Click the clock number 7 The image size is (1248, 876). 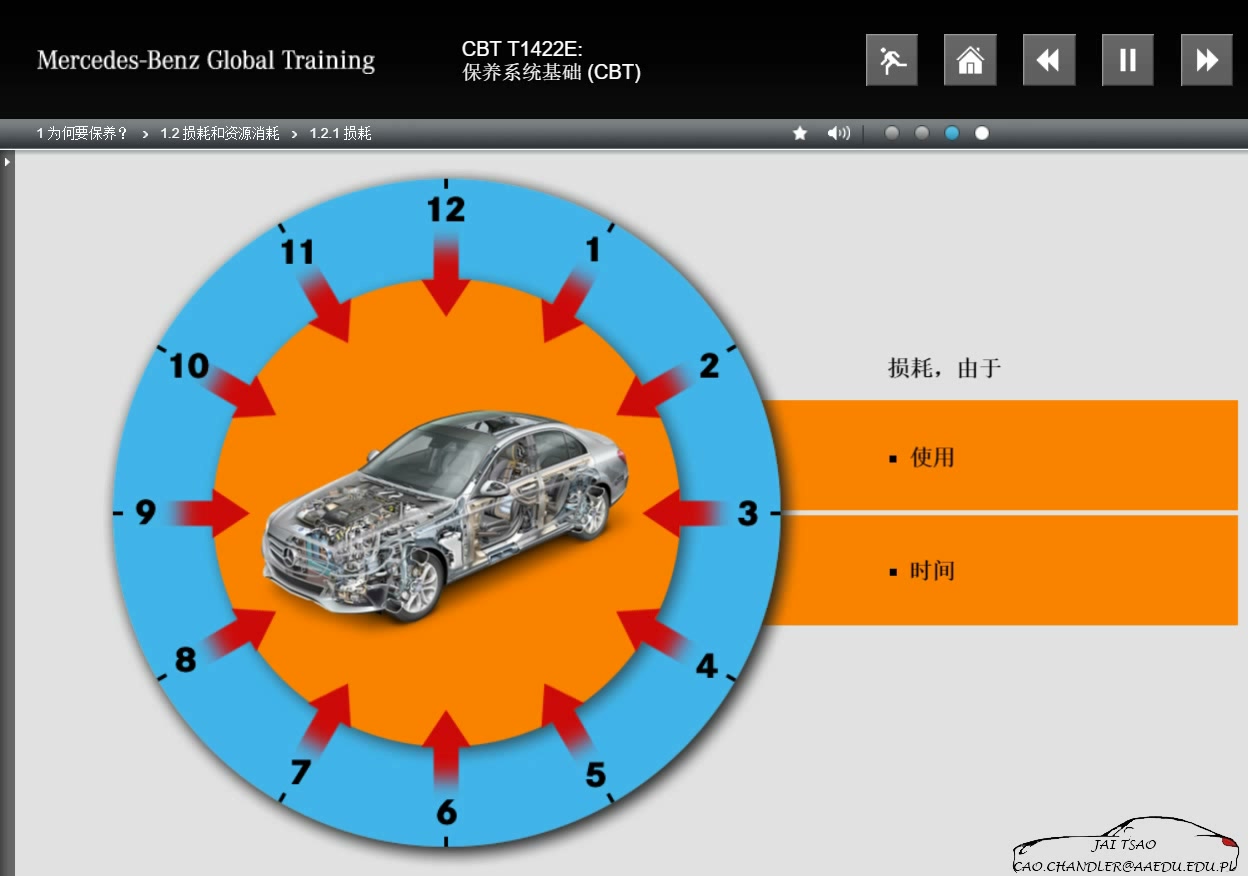coord(300,772)
